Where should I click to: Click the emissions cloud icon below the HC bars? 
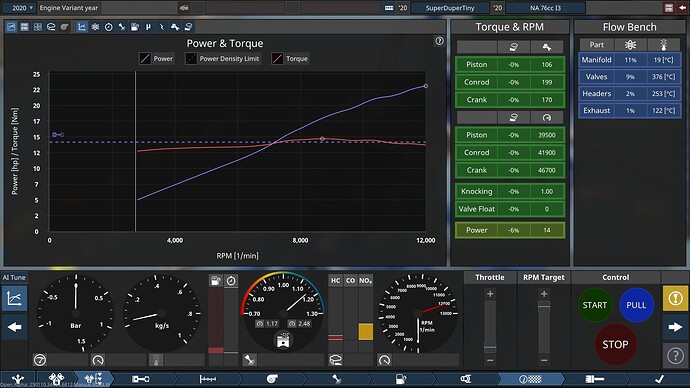(x=336, y=360)
